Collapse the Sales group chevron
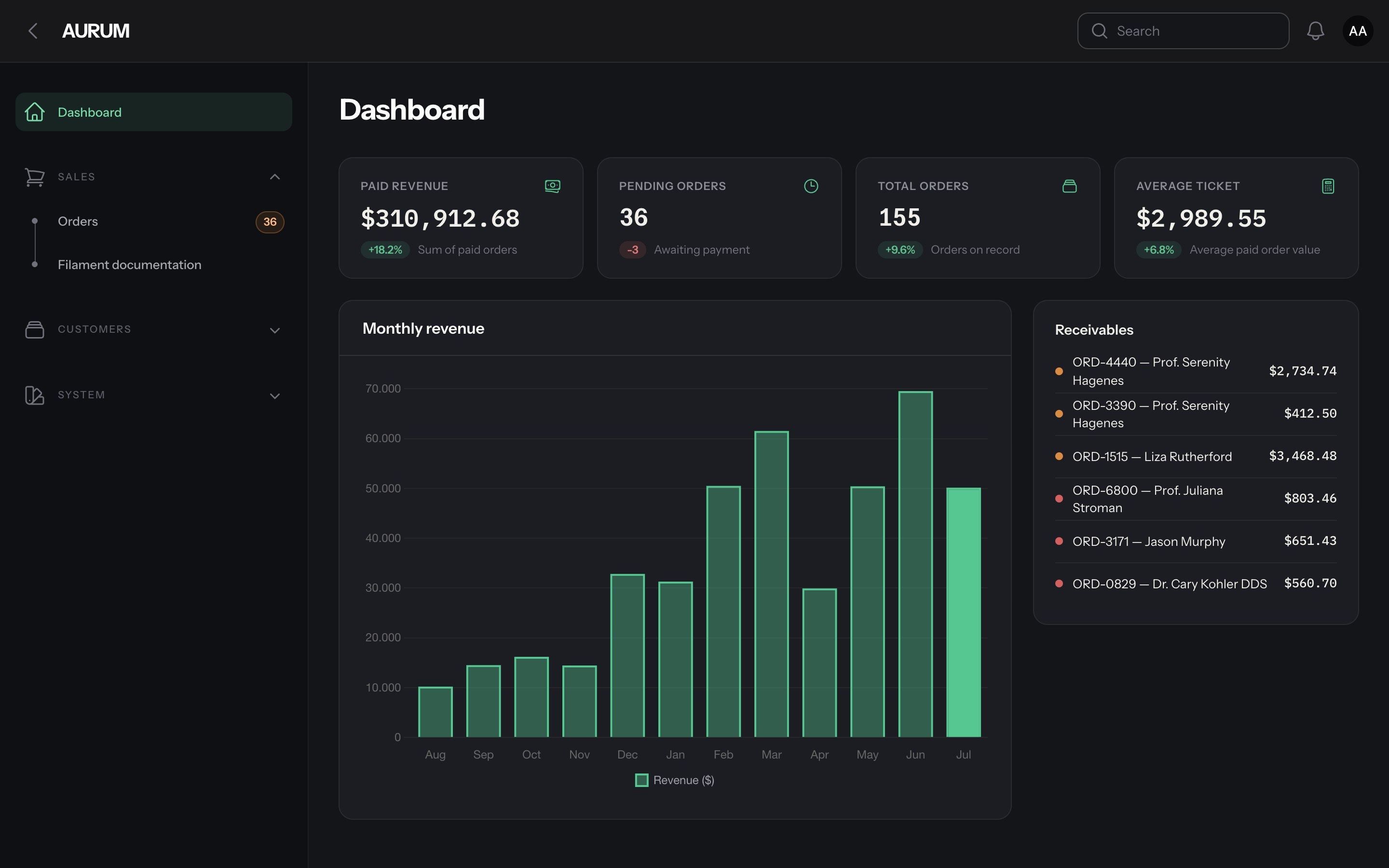This screenshot has width=1389, height=868. pyautogui.click(x=275, y=177)
